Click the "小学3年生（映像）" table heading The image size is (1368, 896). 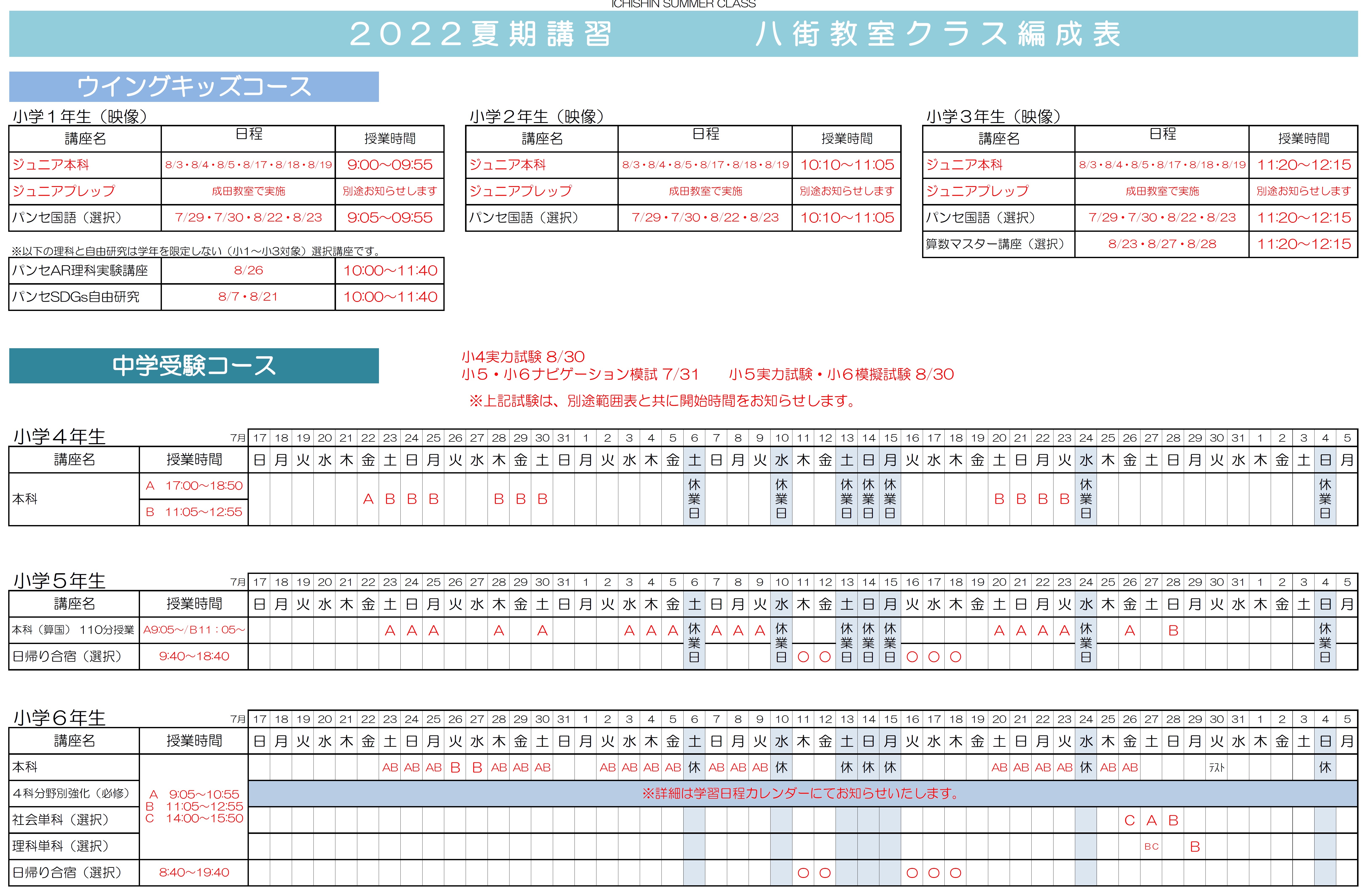994,117
